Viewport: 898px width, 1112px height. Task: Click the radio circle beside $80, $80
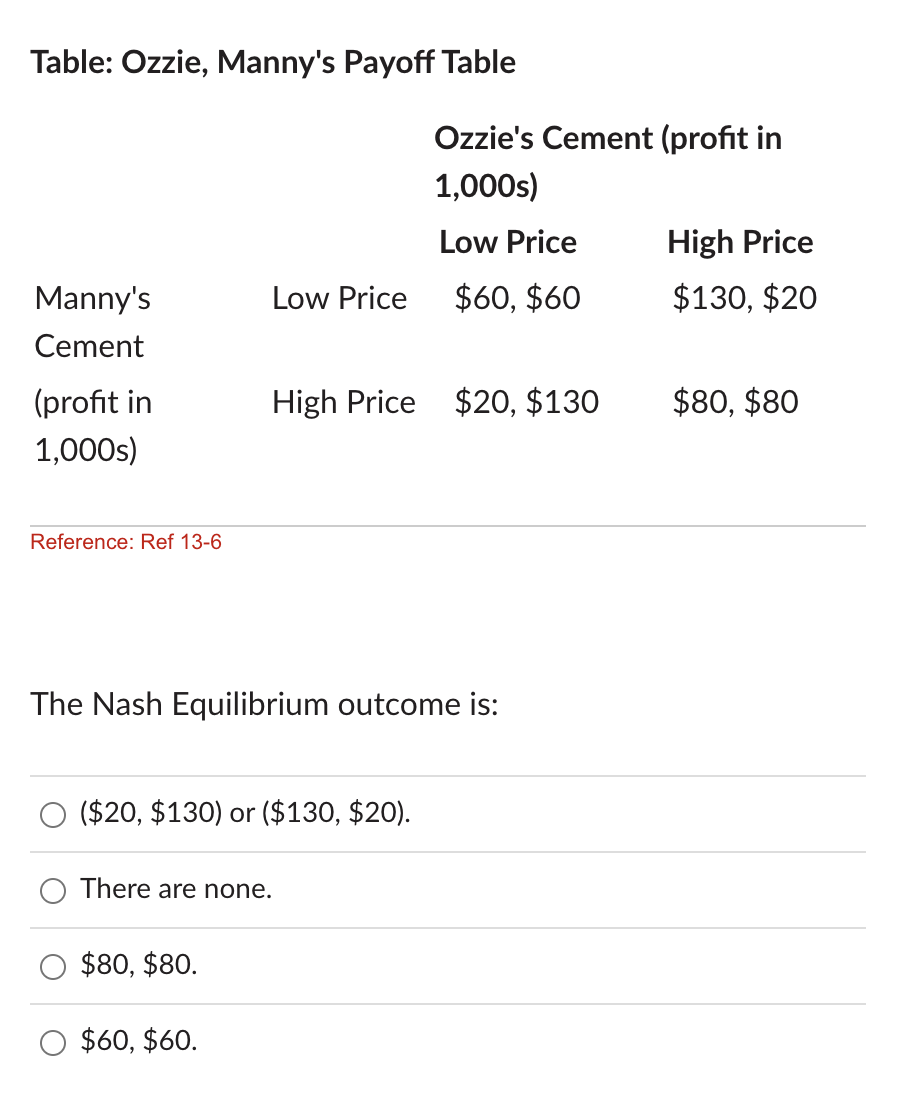pyautogui.click(x=52, y=966)
